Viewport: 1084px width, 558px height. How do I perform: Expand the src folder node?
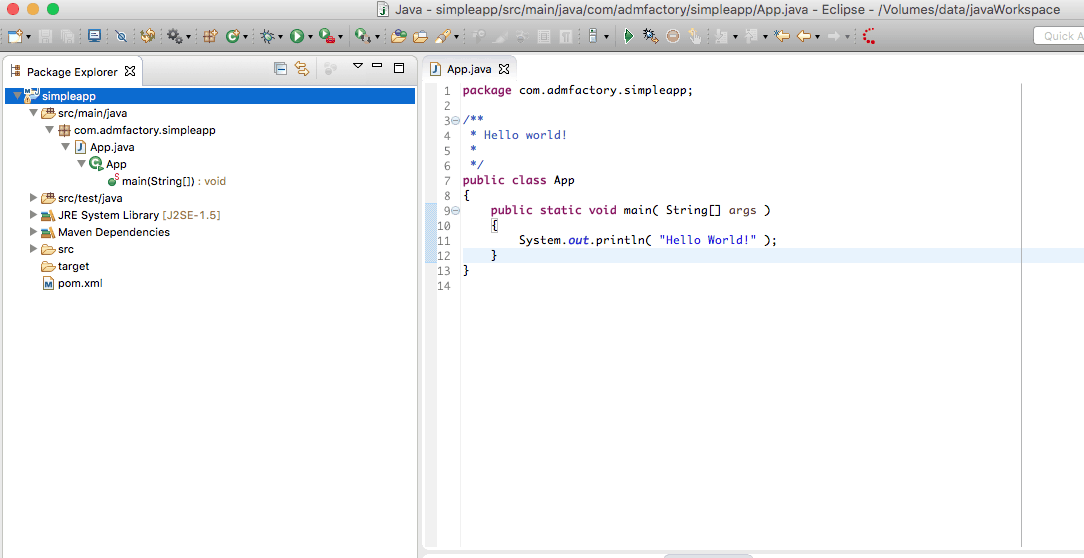(x=33, y=248)
